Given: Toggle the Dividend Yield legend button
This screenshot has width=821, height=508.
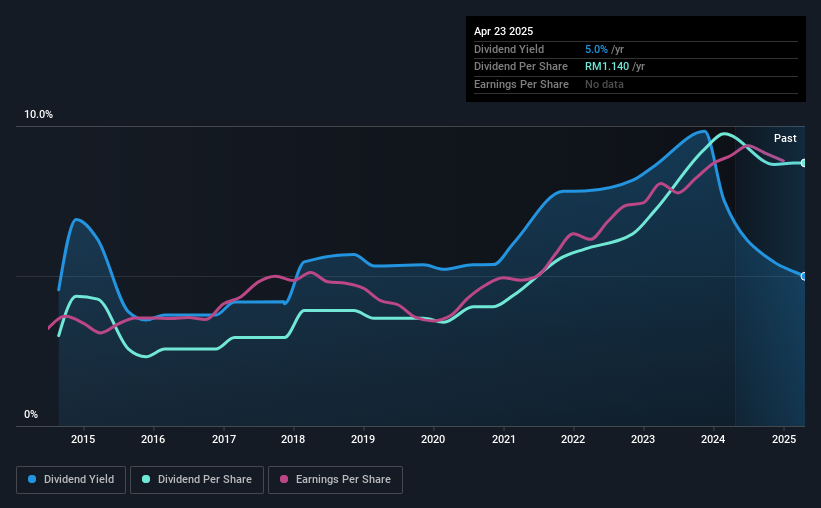Looking at the screenshot, I should click(71, 480).
